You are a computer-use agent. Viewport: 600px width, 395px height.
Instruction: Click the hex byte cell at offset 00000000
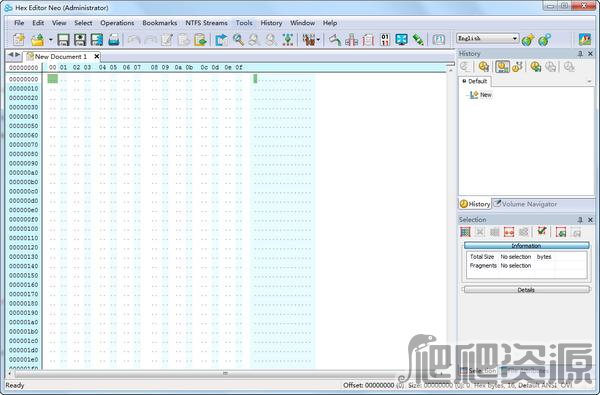point(52,79)
